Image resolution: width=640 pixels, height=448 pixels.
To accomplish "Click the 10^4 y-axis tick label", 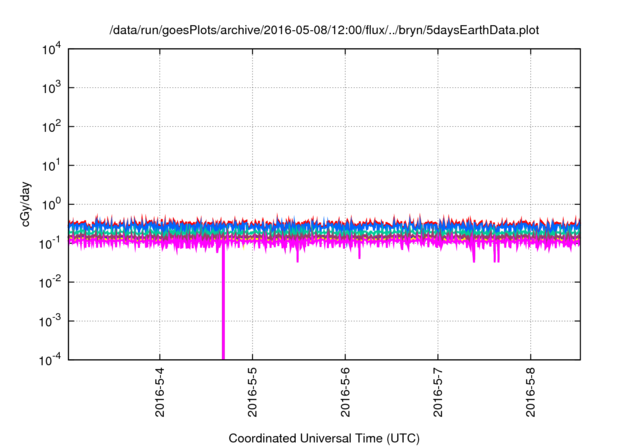I will pyautogui.click(x=51, y=49).
